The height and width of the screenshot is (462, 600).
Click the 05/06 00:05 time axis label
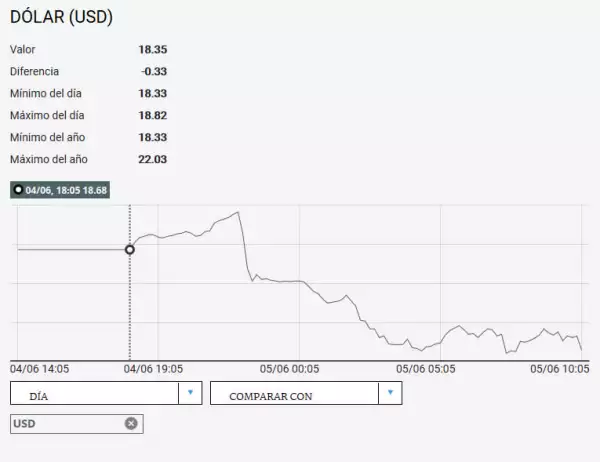point(289,369)
